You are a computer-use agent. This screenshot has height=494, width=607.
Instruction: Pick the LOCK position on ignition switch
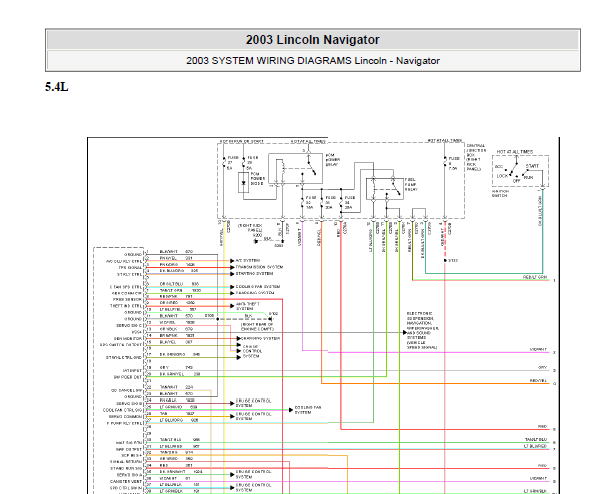(x=502, y=176)
